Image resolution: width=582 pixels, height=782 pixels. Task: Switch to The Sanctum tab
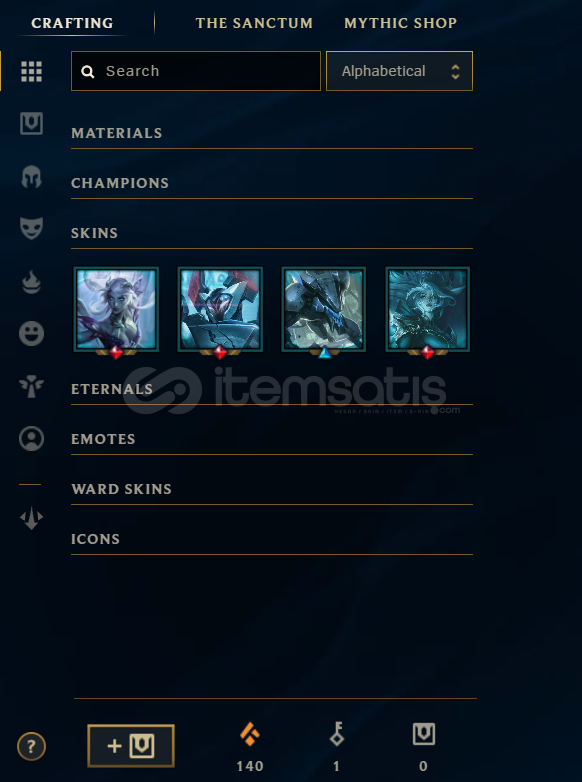coord(254,23)
